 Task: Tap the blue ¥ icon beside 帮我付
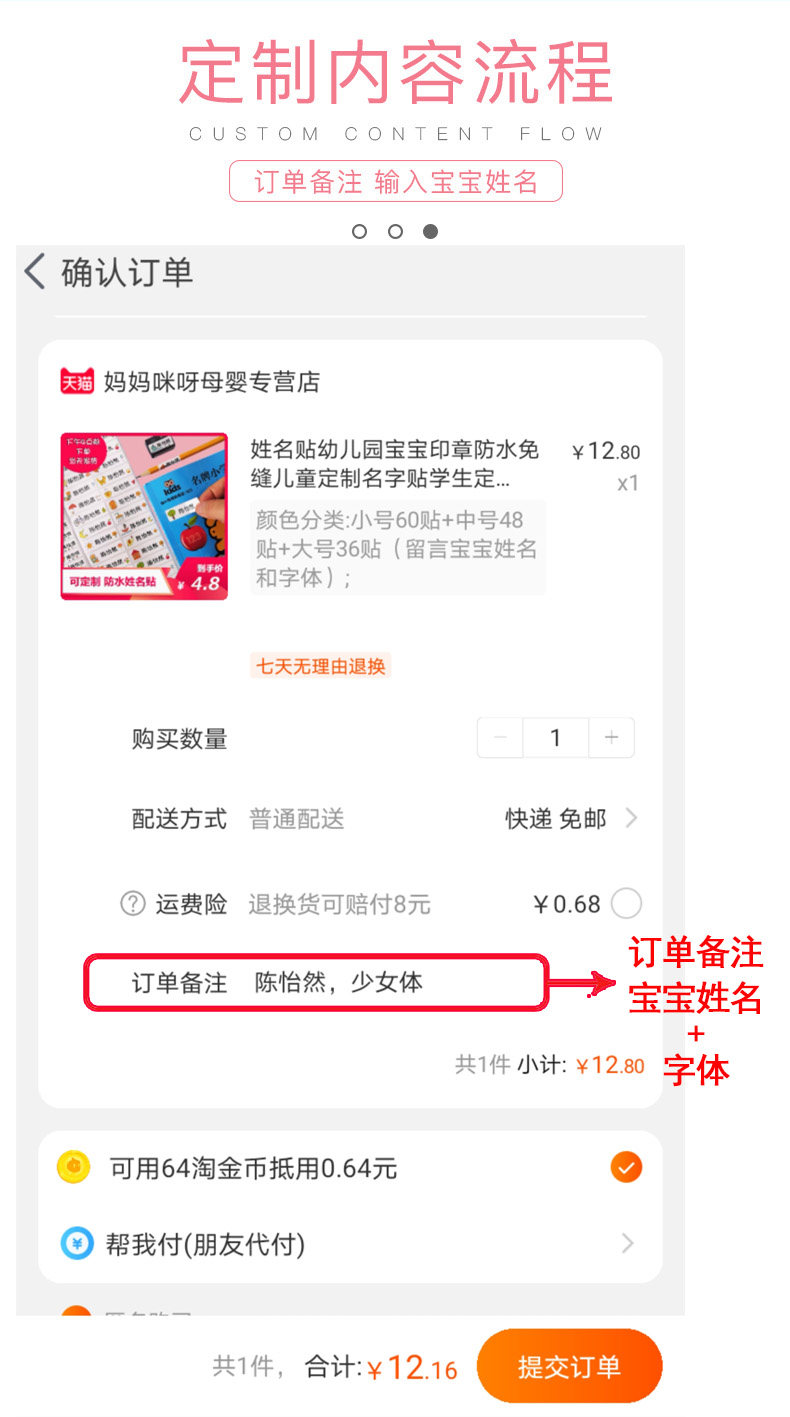point(76,1243)
